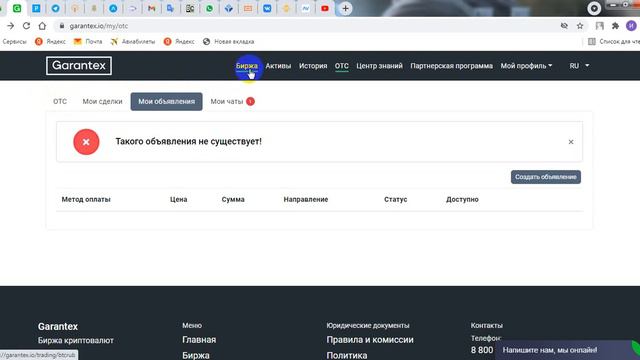Viewport: 640px width, 360px height.
Task: Switch to the Мои сделки tab
Action: point(102,102)
